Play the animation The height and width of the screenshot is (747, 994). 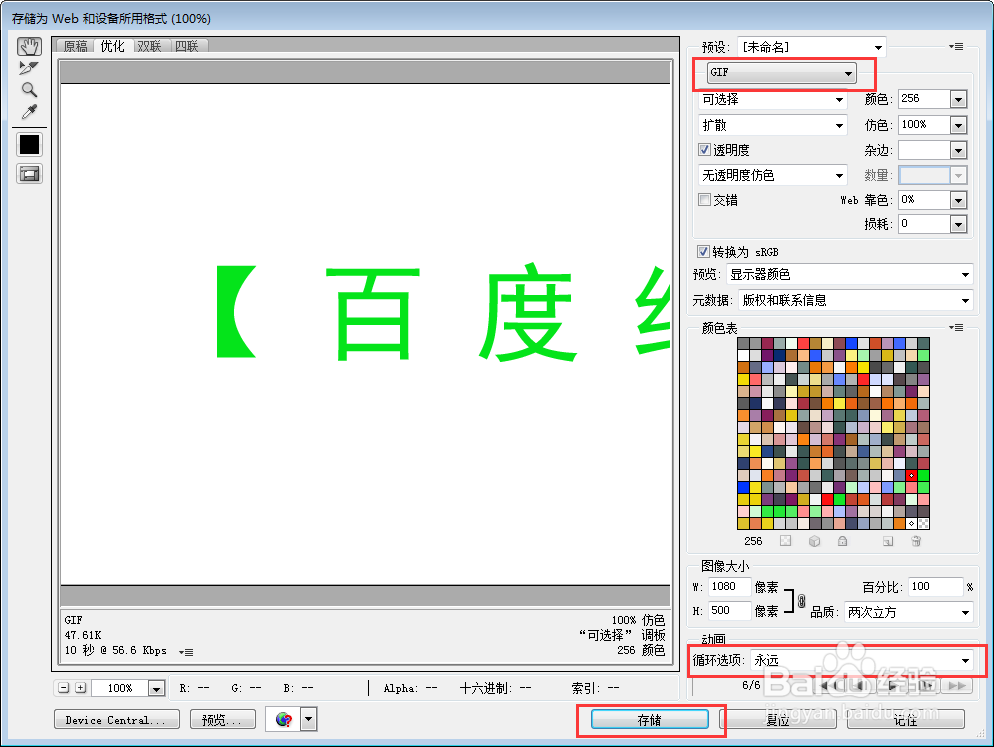point(893,685)
